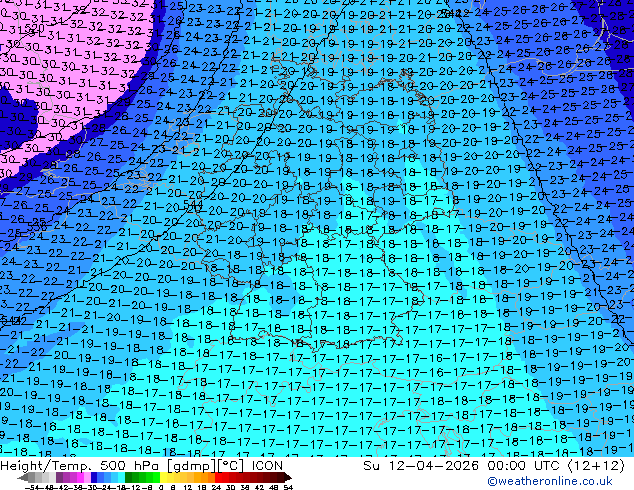This screenshot has width=634, height=490.
Task: Pick the bright magenta legend swatch
Action: [x=80, y=478]
